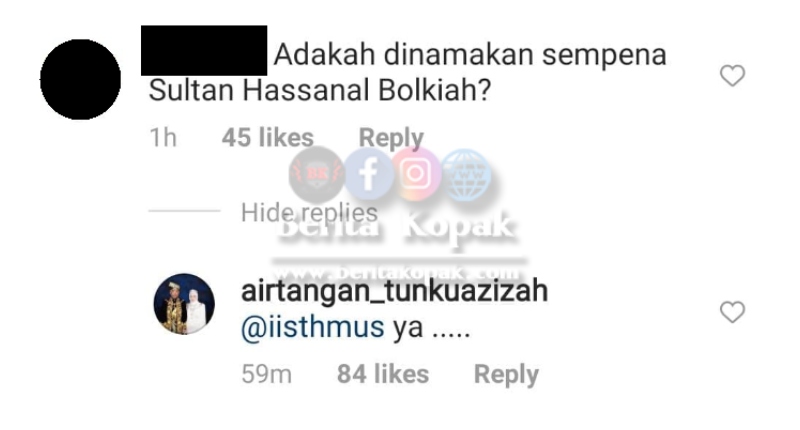The width and height of the screenshot is (800, 430).
Task: Click the Facebook icon in the watermark
Action: point(369,174)
